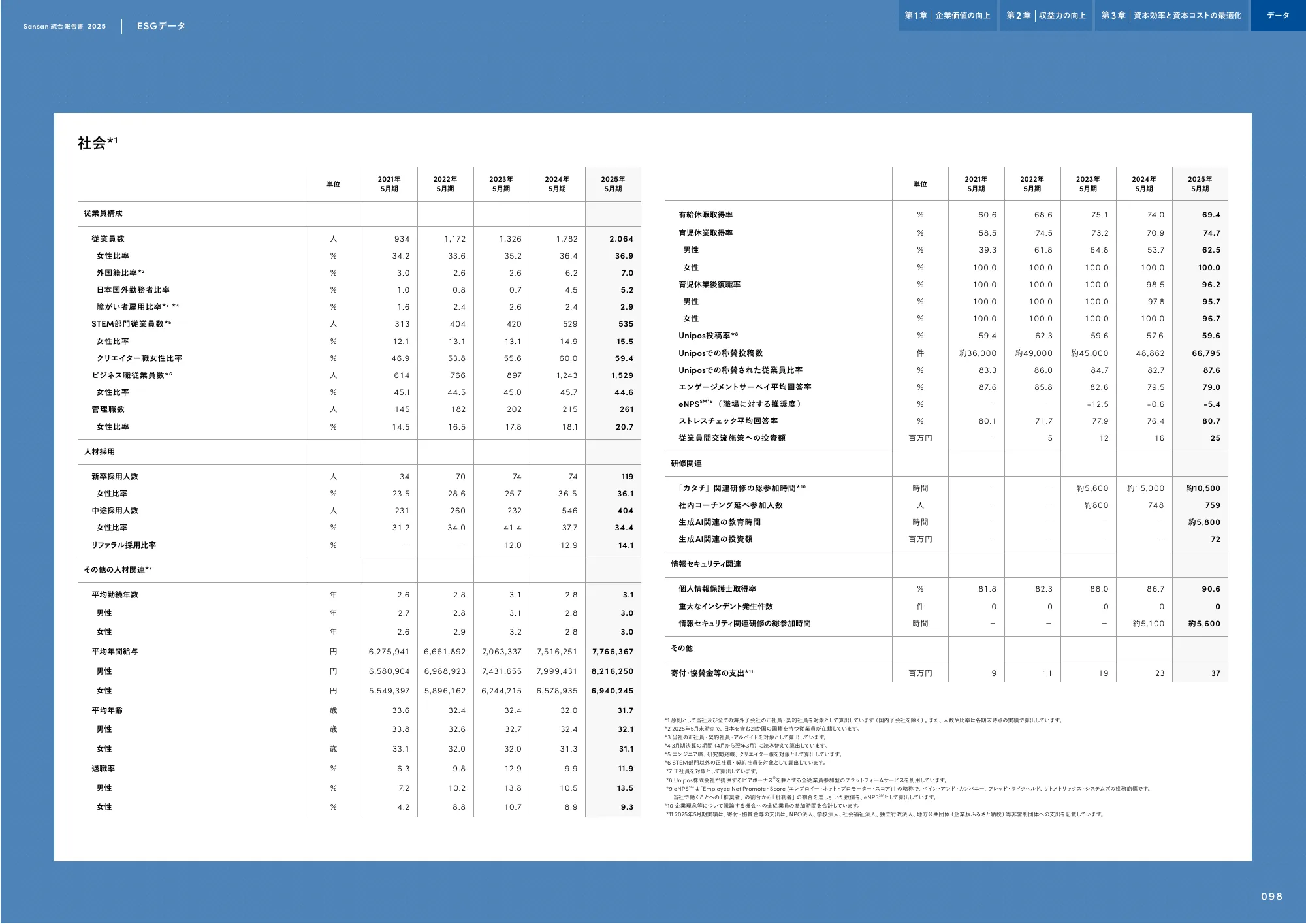This screenshot has width=1306, height=924.
Task: Click footnote *1 text below right table
Action: click(x=863, y=720)
